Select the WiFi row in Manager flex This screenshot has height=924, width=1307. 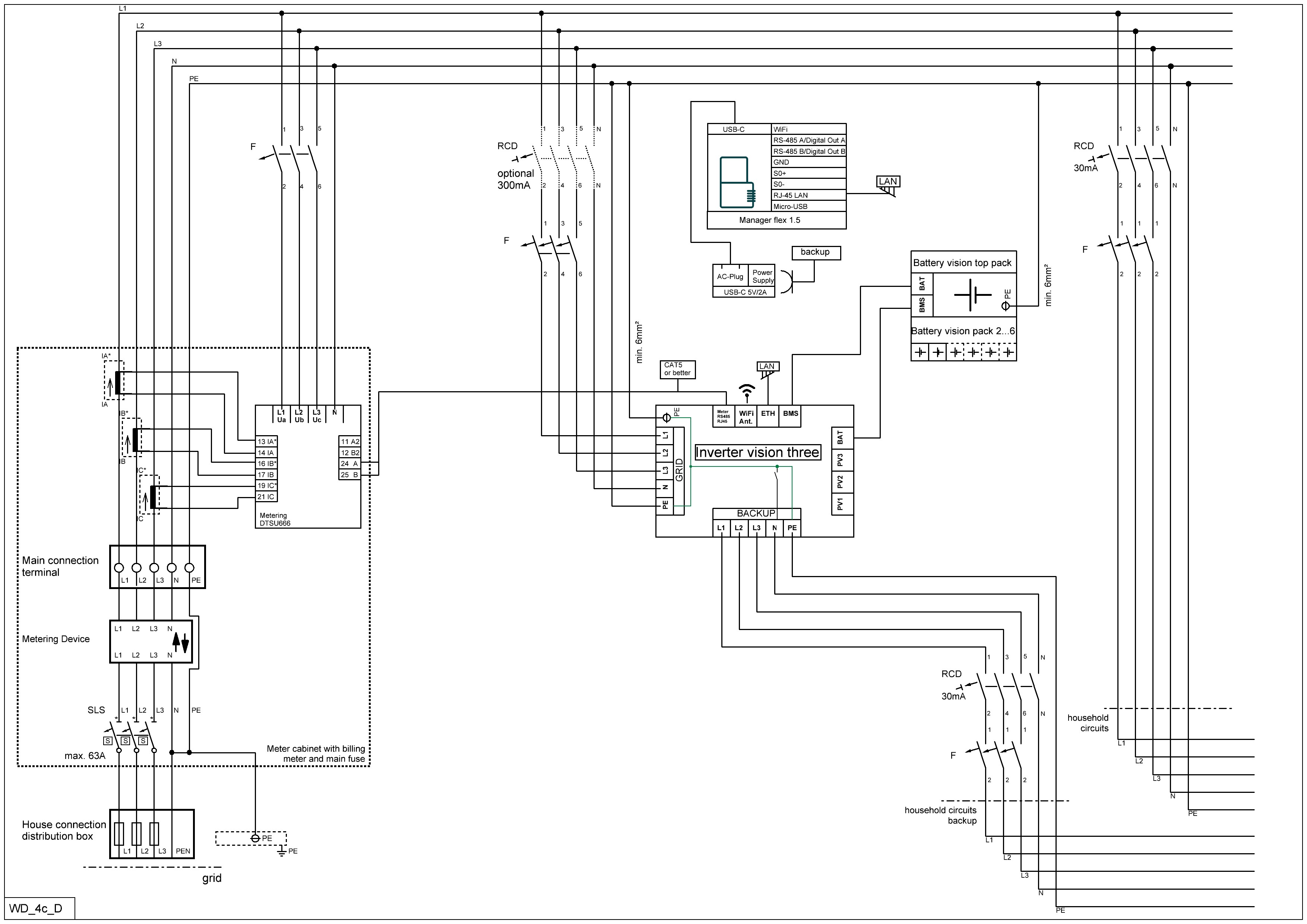[x=808, y=129]
